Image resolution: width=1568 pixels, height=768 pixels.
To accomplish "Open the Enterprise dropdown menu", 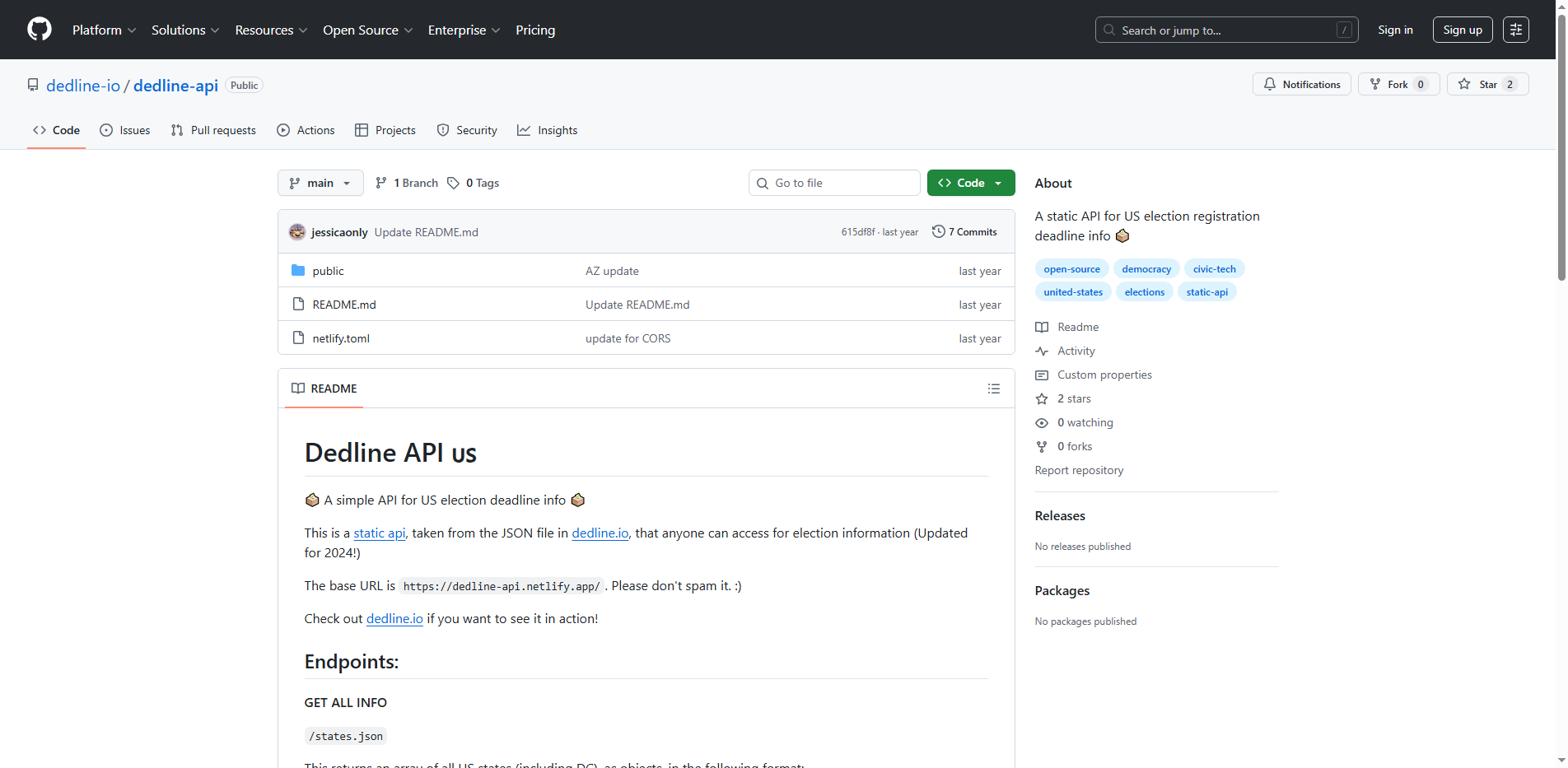I will (x=464, y=30).
